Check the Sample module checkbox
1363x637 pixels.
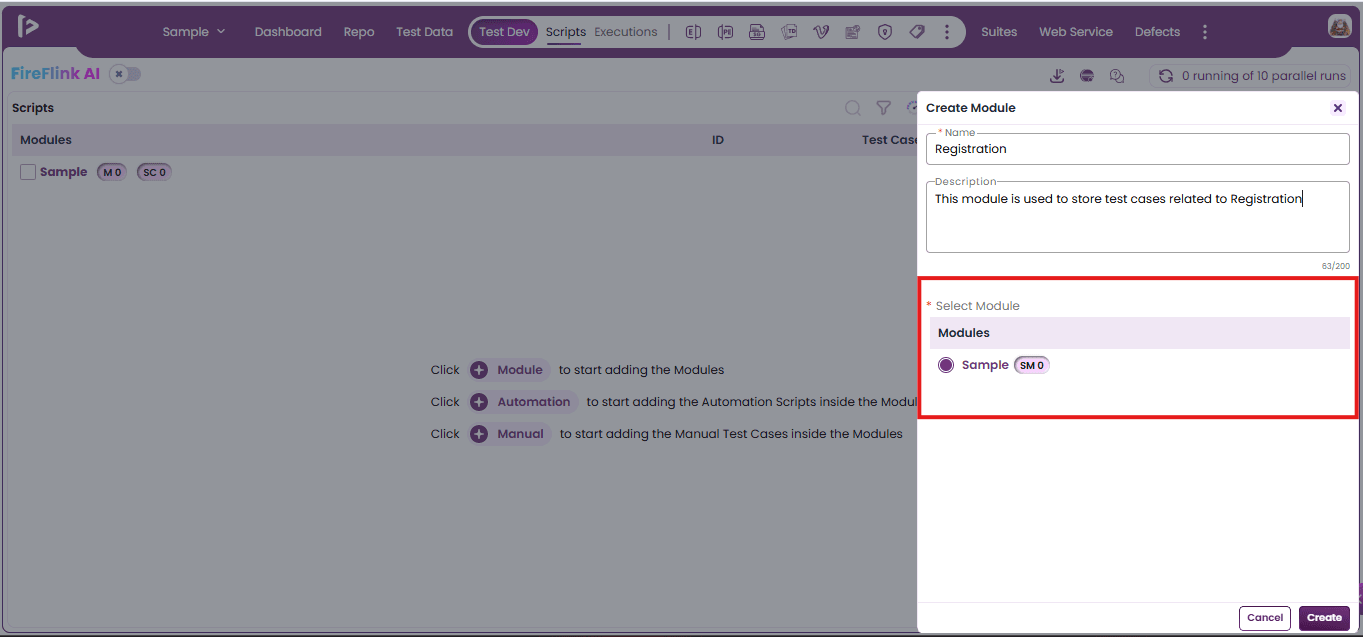[x=28, y=172]
